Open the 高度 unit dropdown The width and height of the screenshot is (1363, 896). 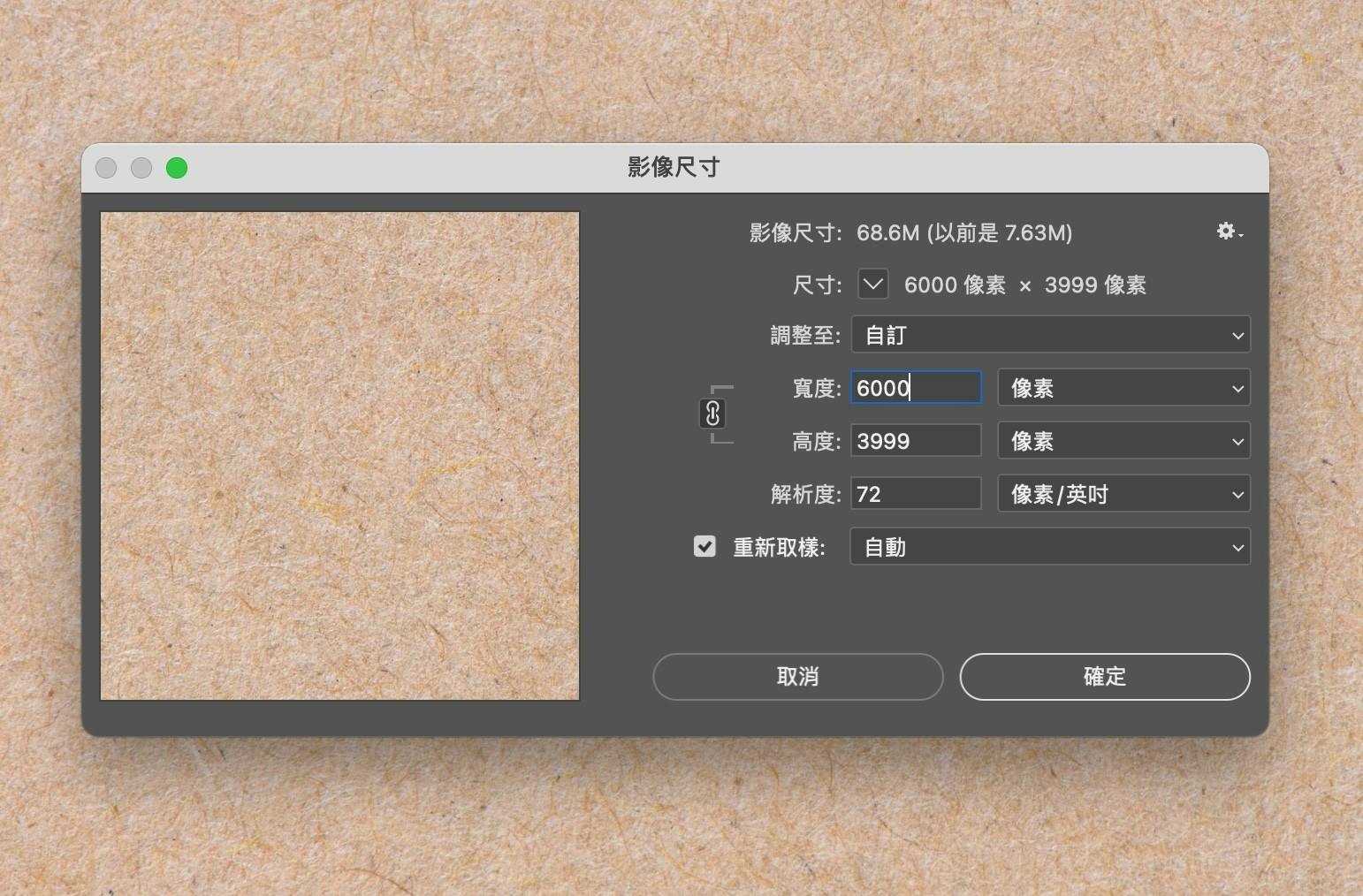[x=1123, y=441]
